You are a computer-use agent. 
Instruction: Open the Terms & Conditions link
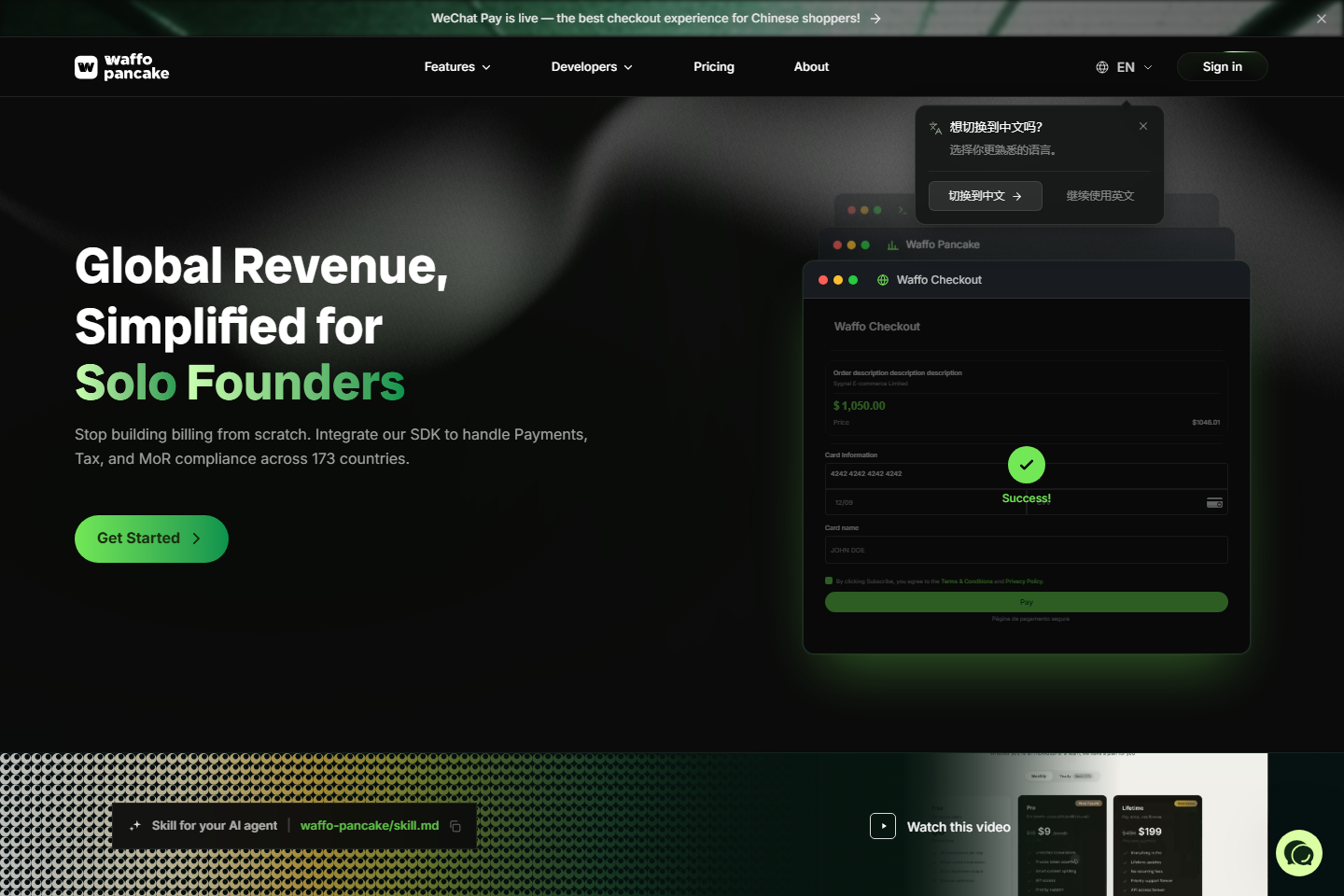(x=967, y=581)
